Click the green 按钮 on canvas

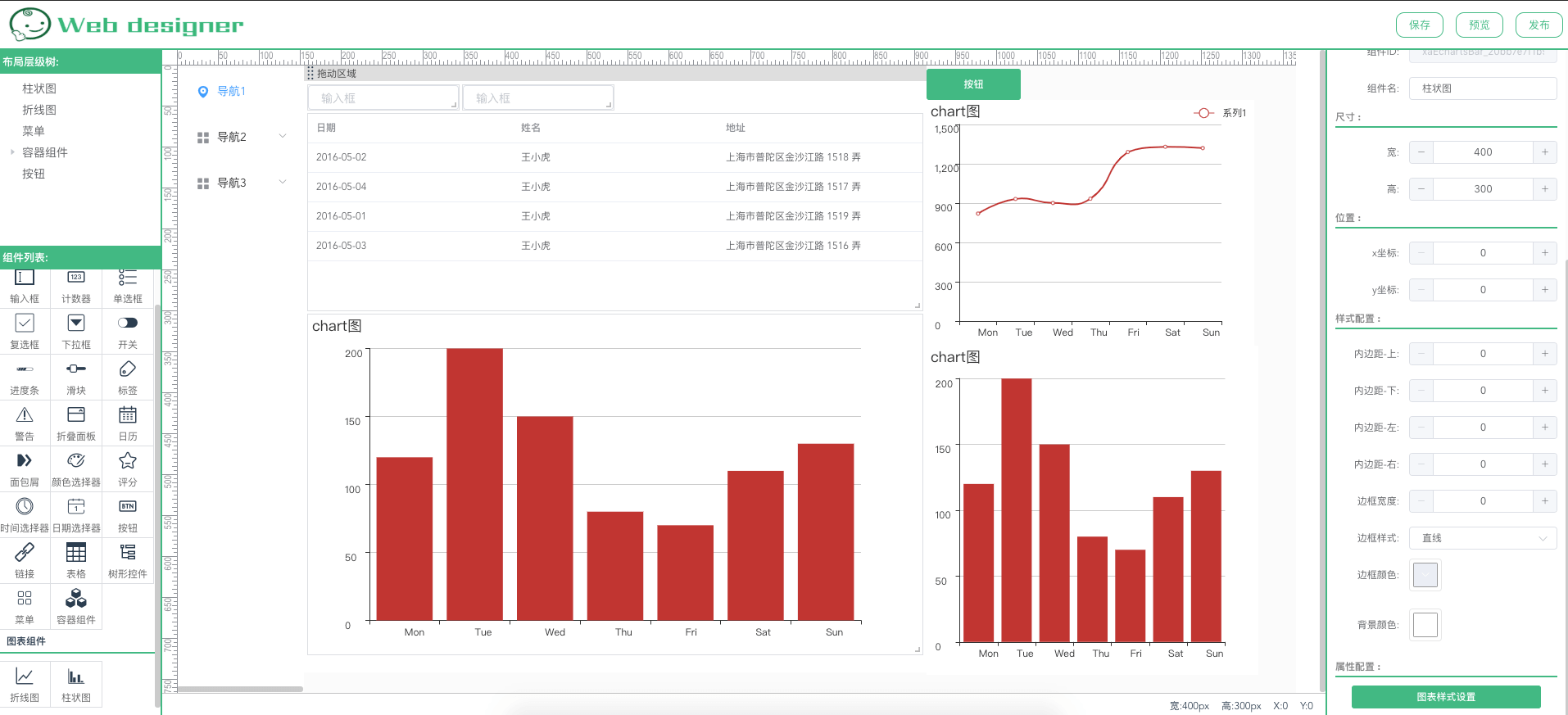(973, 84)
